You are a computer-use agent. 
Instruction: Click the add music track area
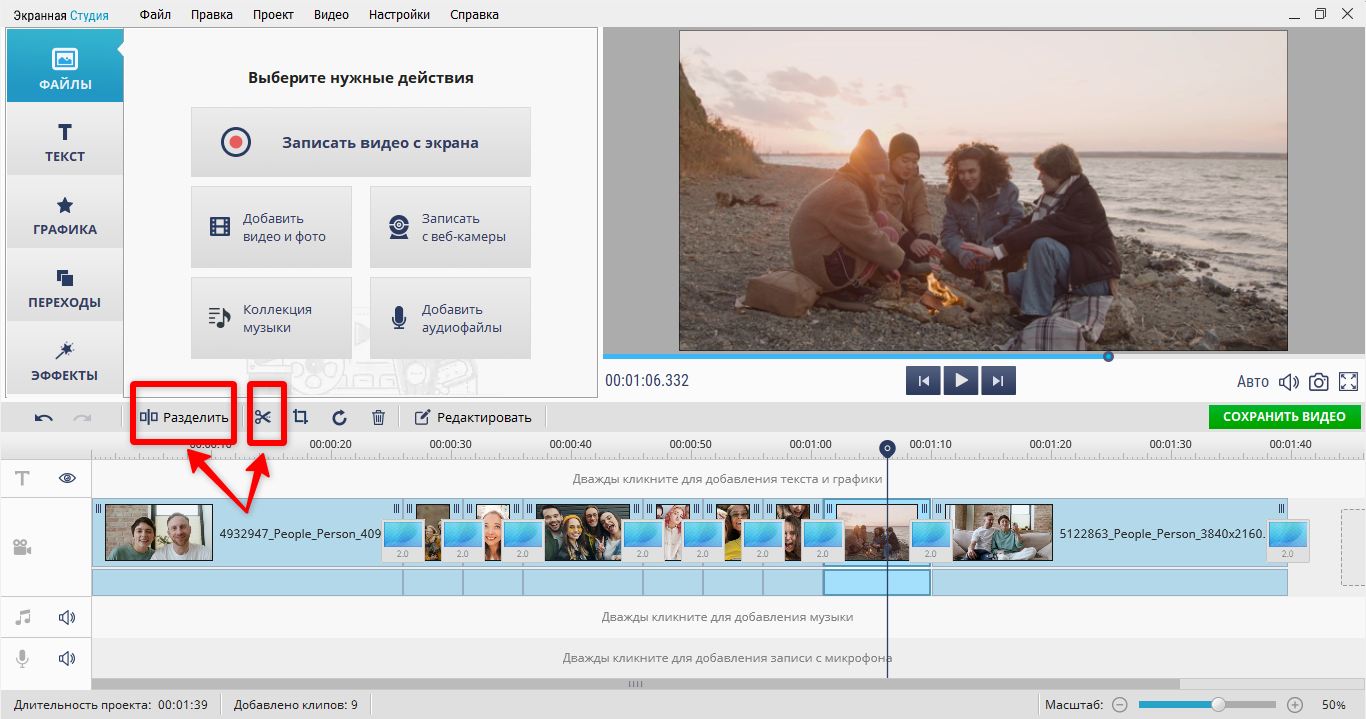coord(727,617)
